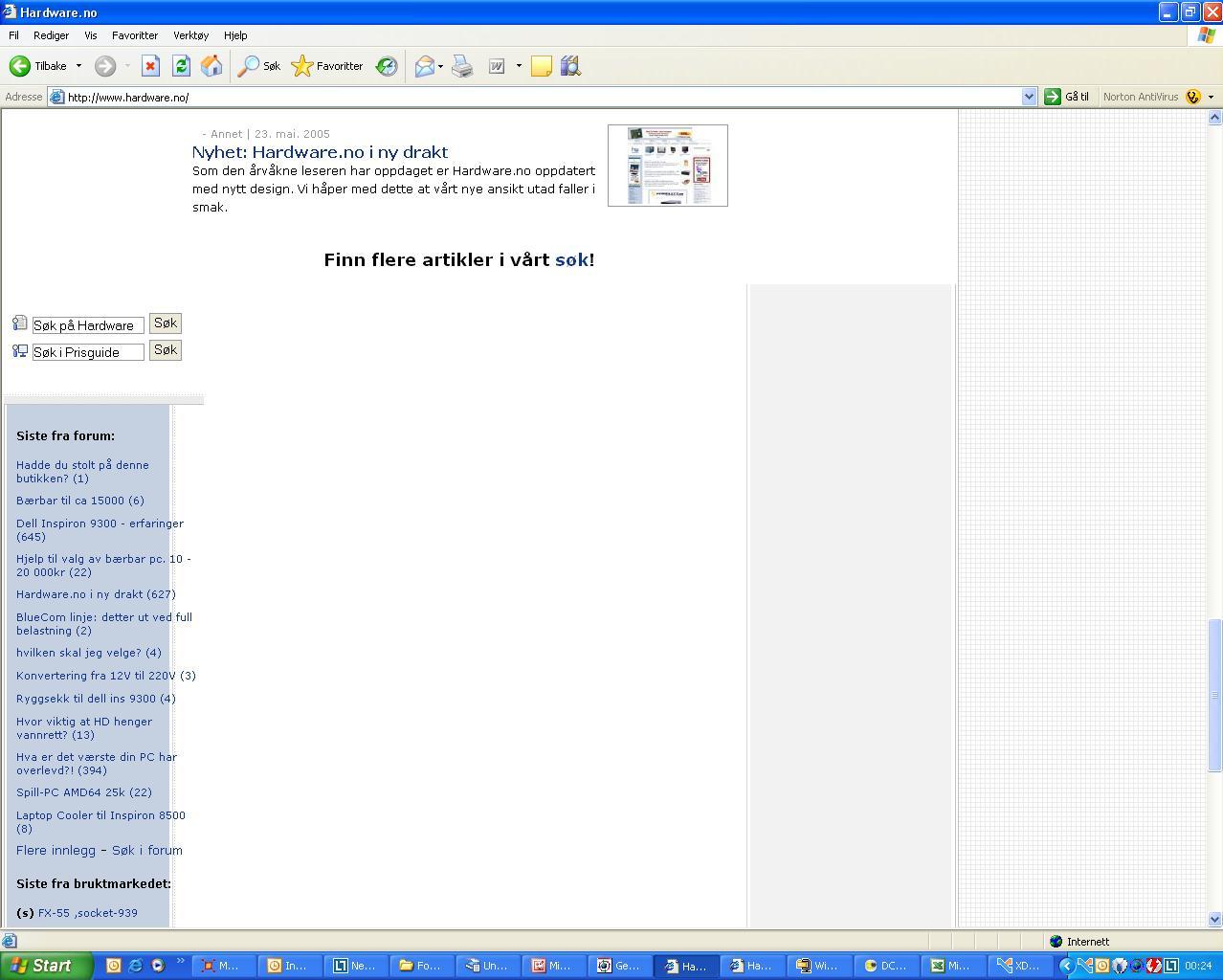Image resolution: width=1223 pixels, height=980 pixels.
Task: Open the Verktøy menu
Action: tap(190, 35)
